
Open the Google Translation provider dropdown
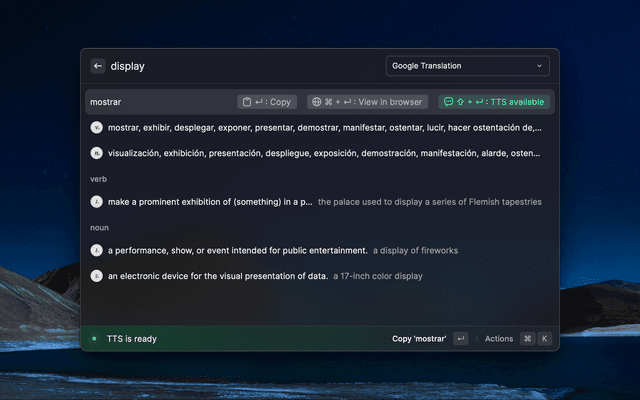pos(467,66)
